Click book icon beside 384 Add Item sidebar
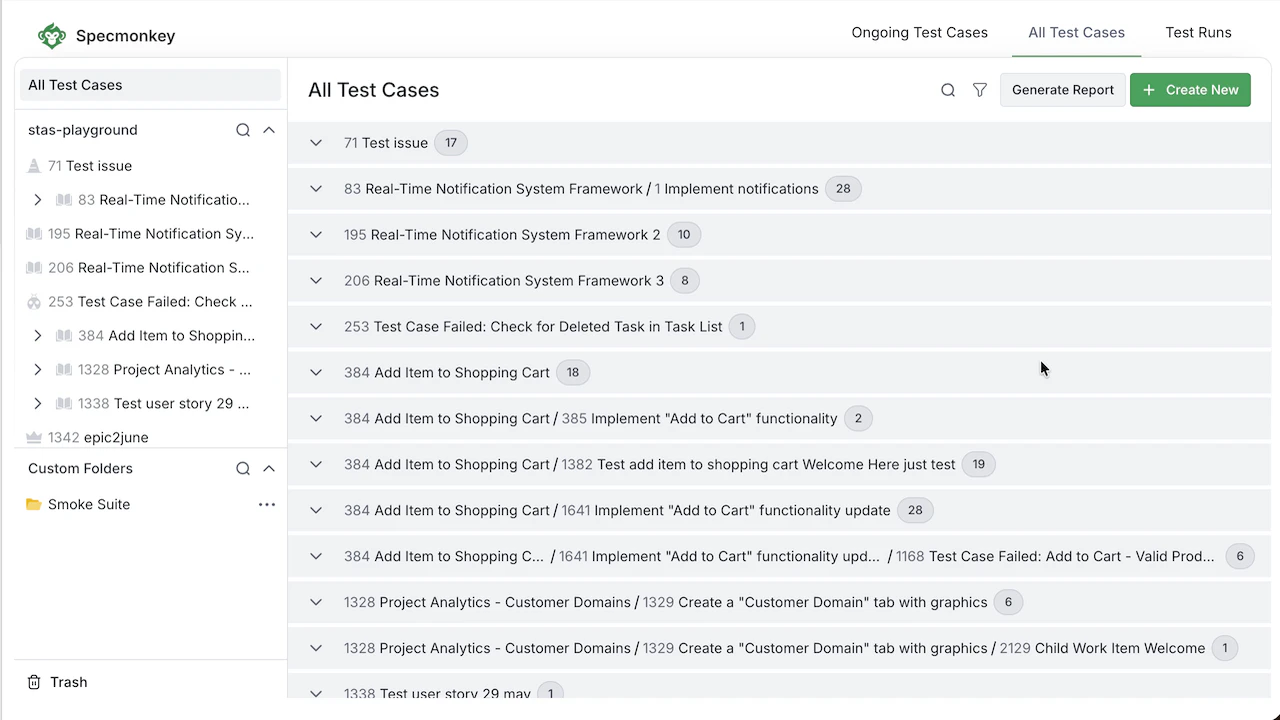This screenshot has height=720, width=1280. [64, 336]
